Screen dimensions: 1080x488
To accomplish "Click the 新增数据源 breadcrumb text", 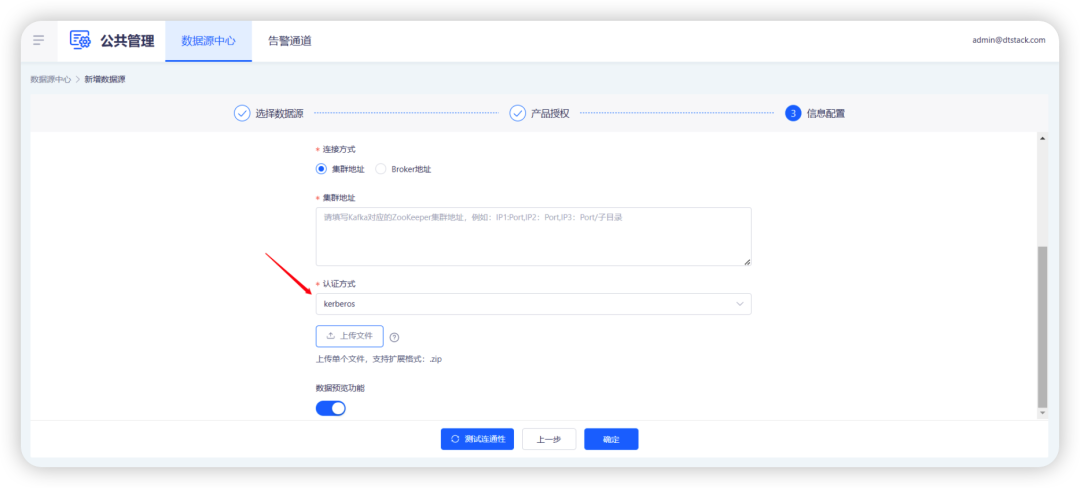I will point(105,79).
